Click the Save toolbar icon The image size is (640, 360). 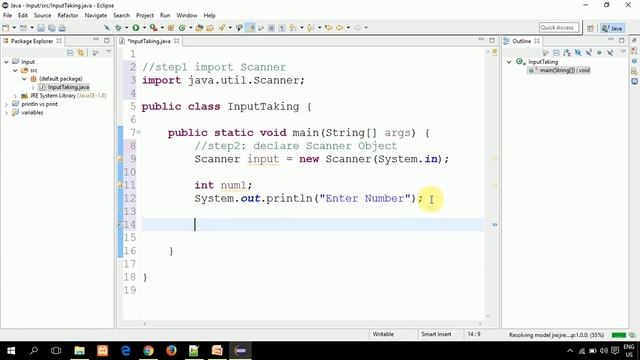click(41, 28)
